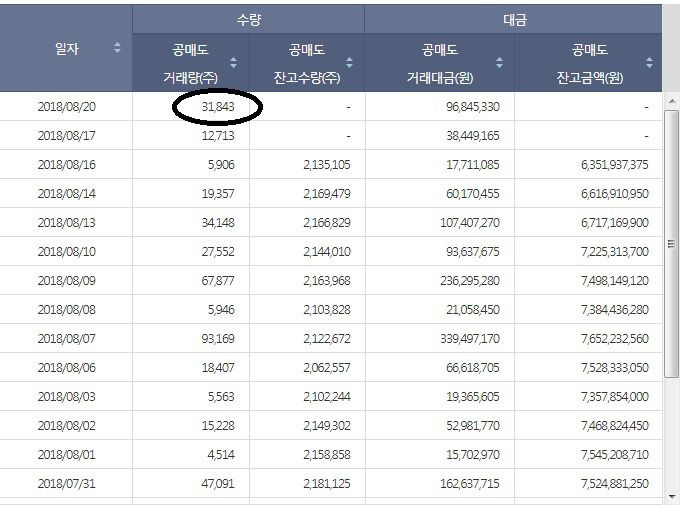Select date cell 2018/07/31

coord(66,484)
